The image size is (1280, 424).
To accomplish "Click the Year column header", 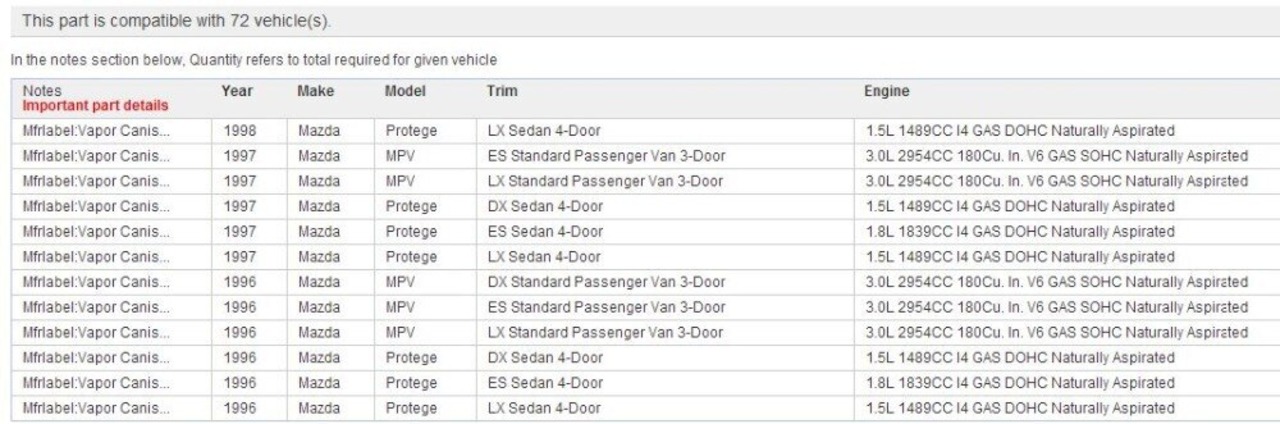I will pyautogui.click(x=237, y=91).
